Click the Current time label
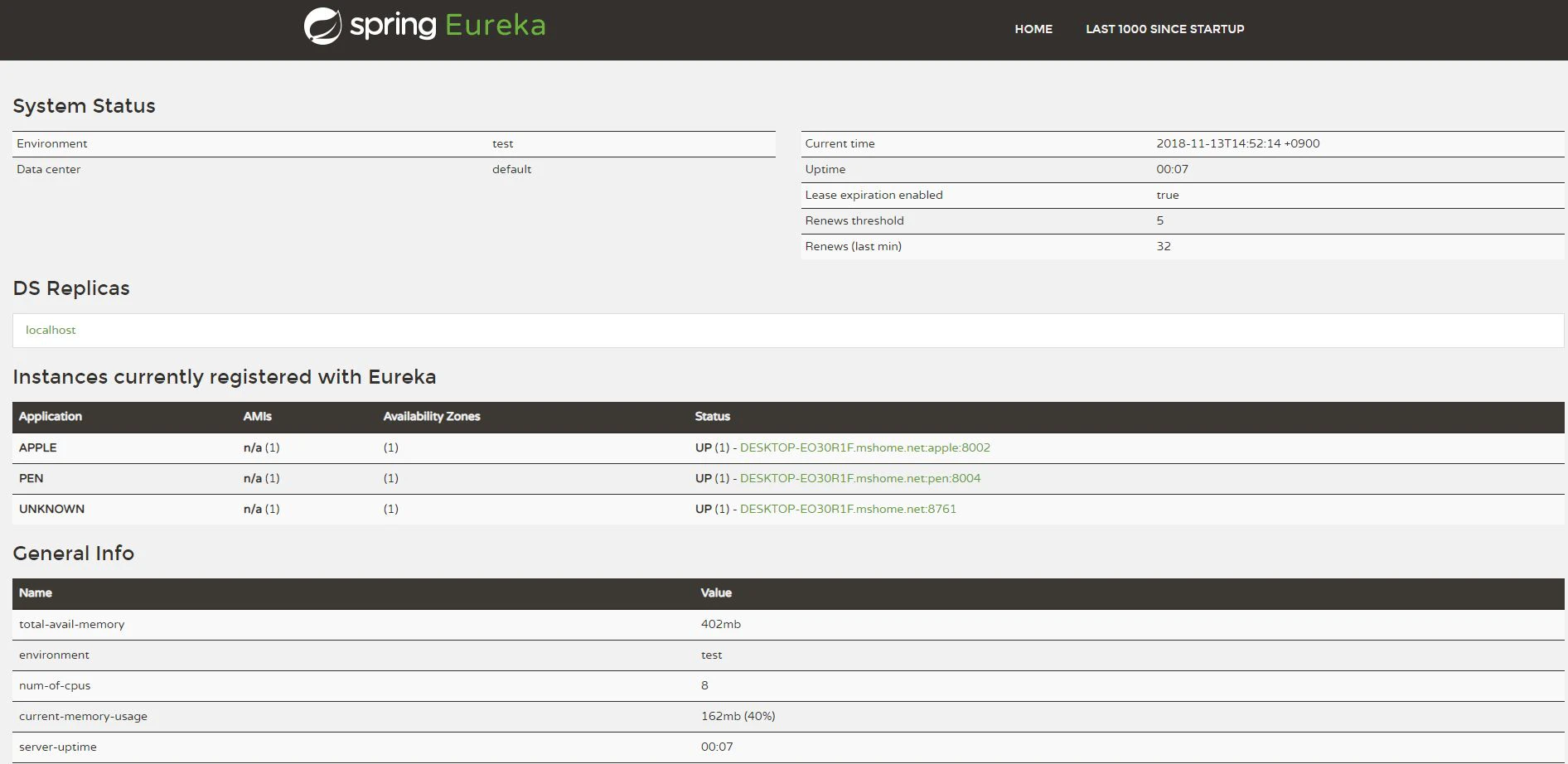Screen dimensions: 1568x764 pos(840,143)
